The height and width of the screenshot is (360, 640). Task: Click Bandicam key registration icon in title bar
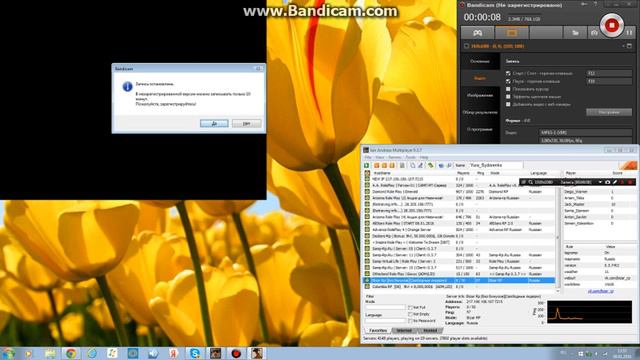click(584, 4)
